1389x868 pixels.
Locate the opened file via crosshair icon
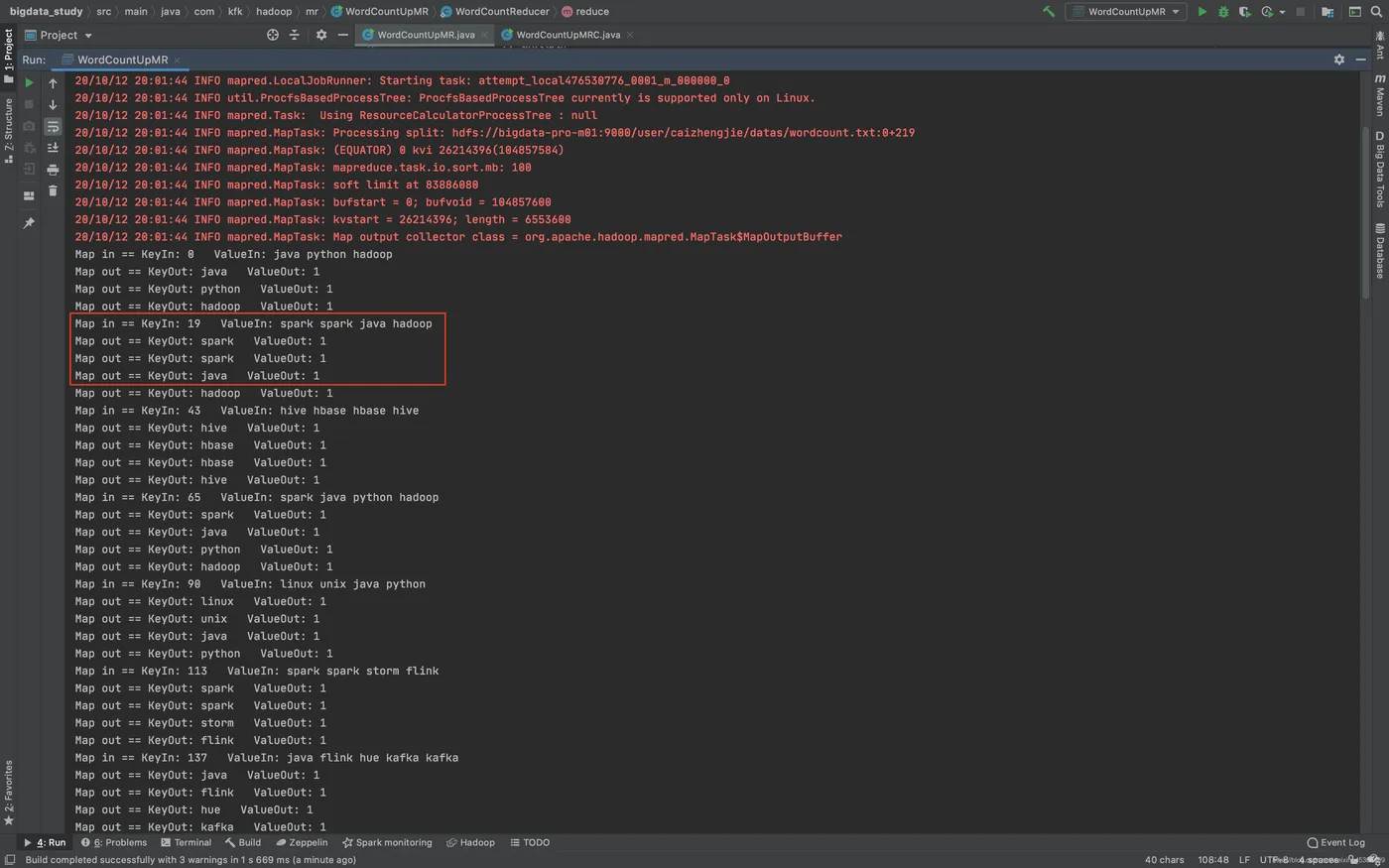click(273, 35)
